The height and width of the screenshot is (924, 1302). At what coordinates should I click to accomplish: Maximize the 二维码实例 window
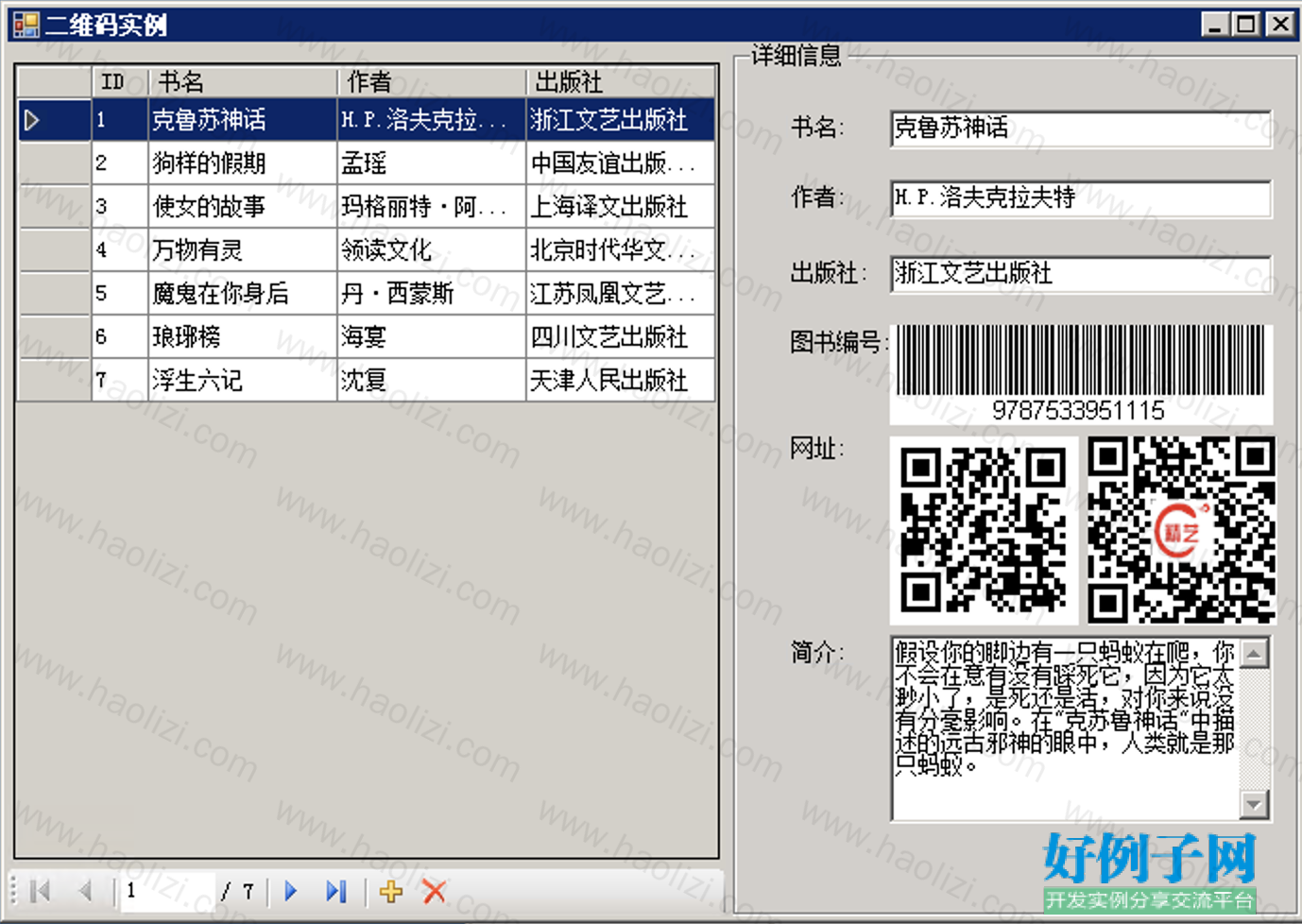1246,25
